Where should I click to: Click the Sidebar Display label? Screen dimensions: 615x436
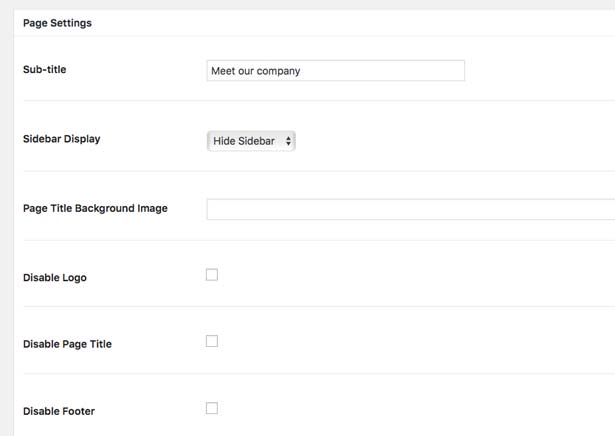[x=62, y=139]
